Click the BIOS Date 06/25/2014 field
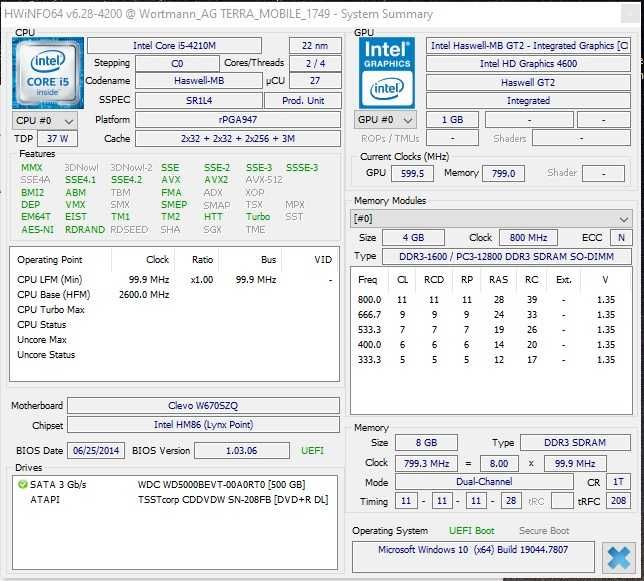The width and height of the screenshot is (644, 581). (x=96, y=450)
